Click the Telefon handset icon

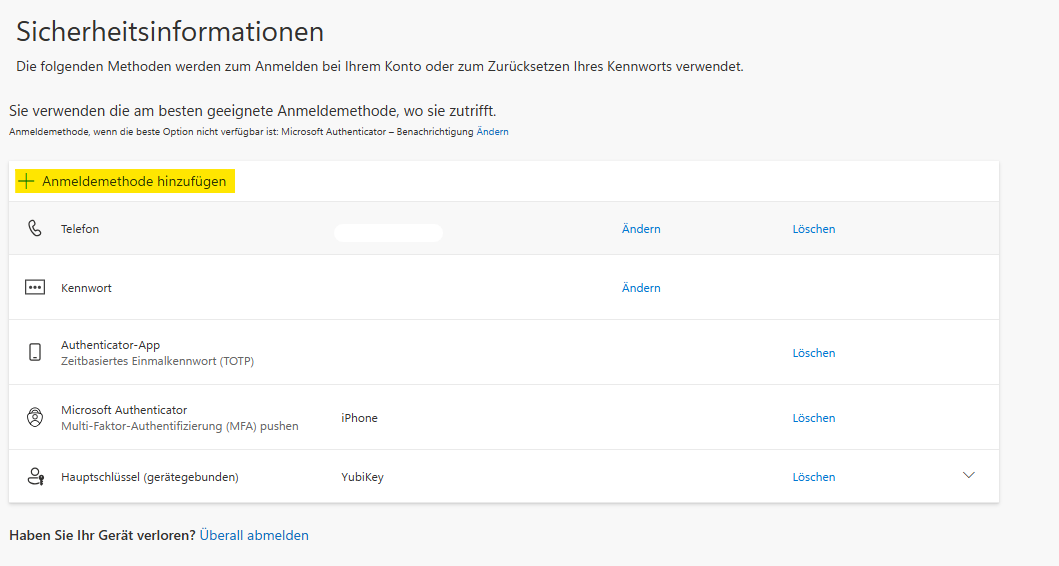tap(35, 229)
